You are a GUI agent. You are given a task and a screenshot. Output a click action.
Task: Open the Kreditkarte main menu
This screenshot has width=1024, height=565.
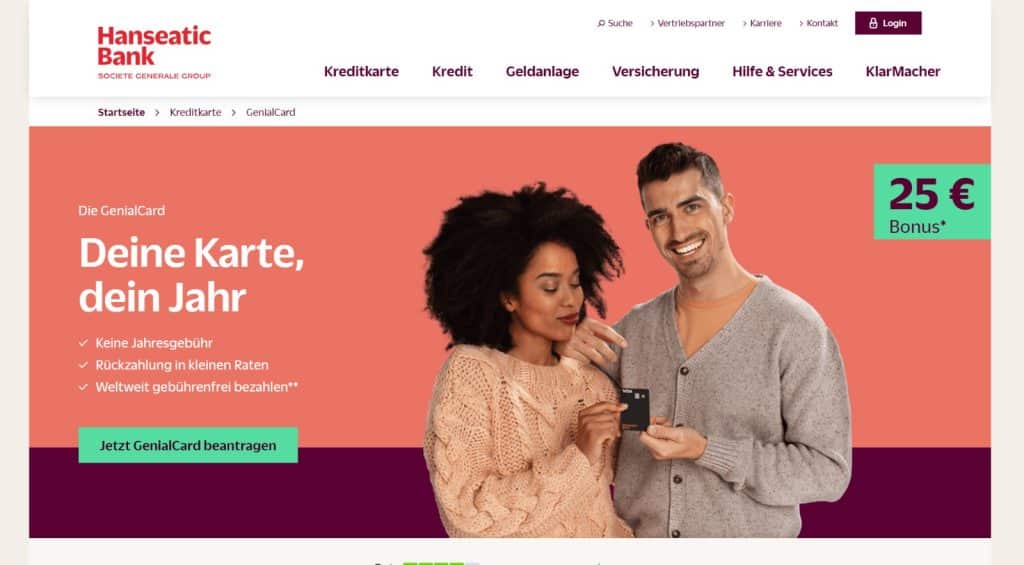pos(361,71)
